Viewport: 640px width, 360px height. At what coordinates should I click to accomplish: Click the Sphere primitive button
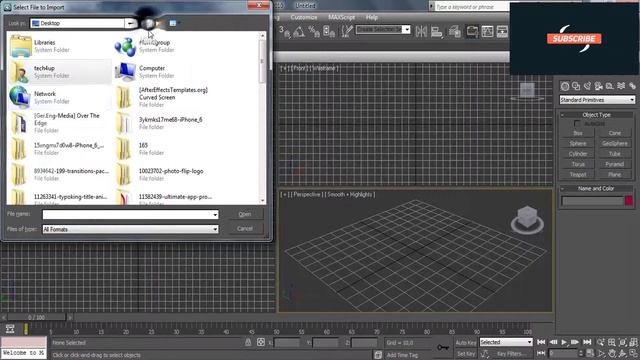click(578, 143)
